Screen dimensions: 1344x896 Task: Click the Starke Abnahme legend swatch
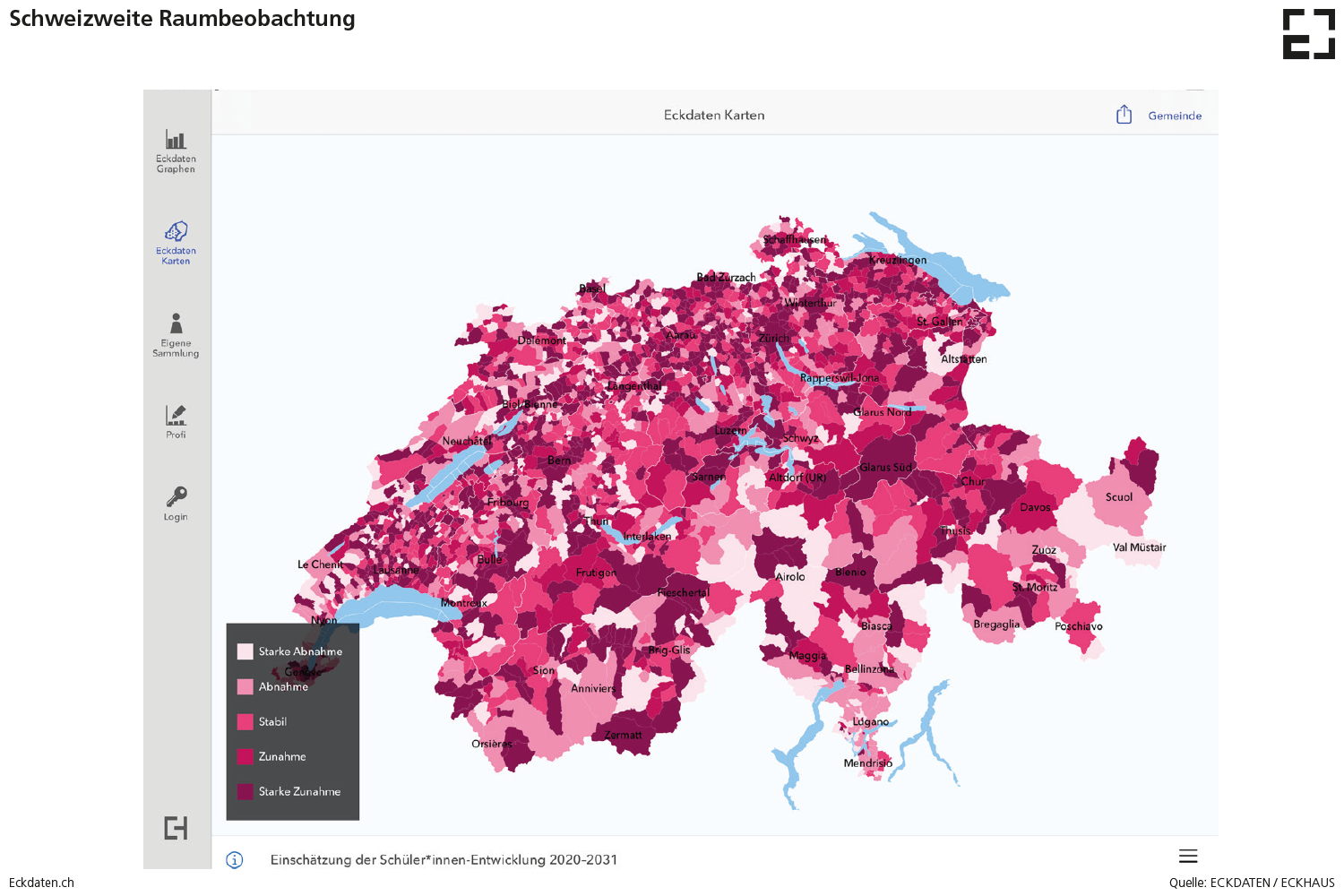coord(245,651)
